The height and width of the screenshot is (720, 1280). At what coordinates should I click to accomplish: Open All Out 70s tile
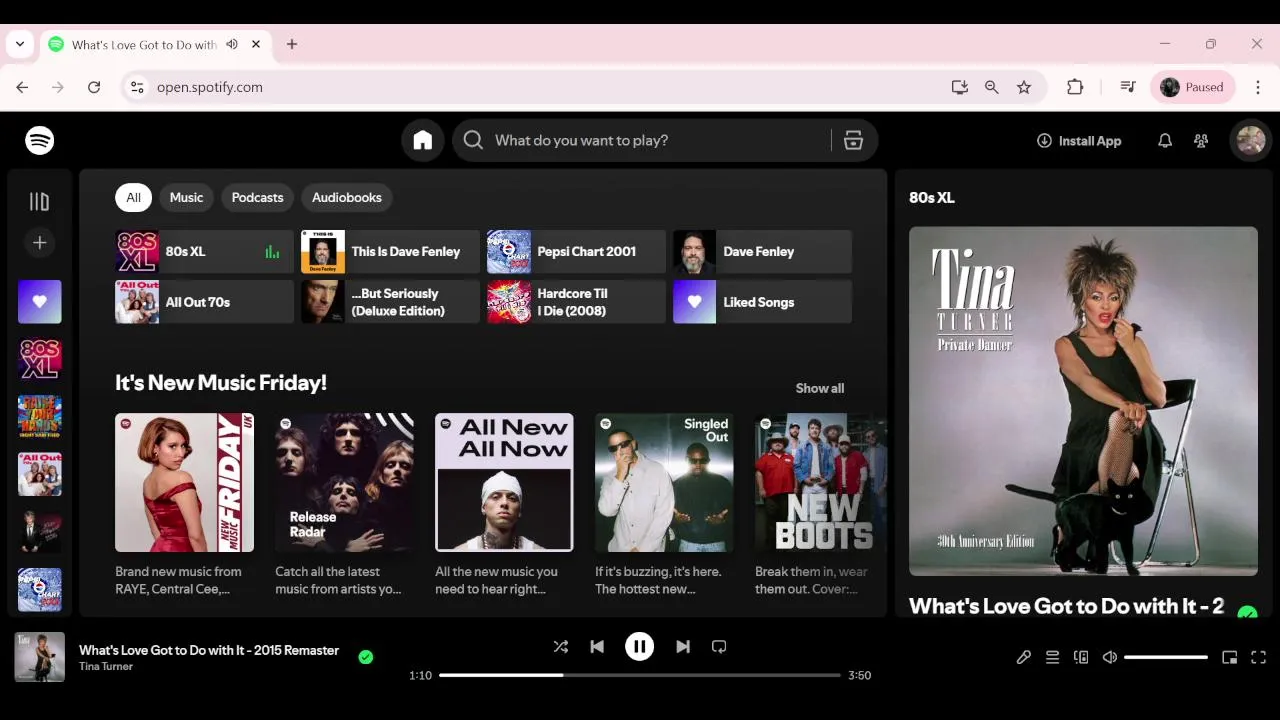click(204, 302)
